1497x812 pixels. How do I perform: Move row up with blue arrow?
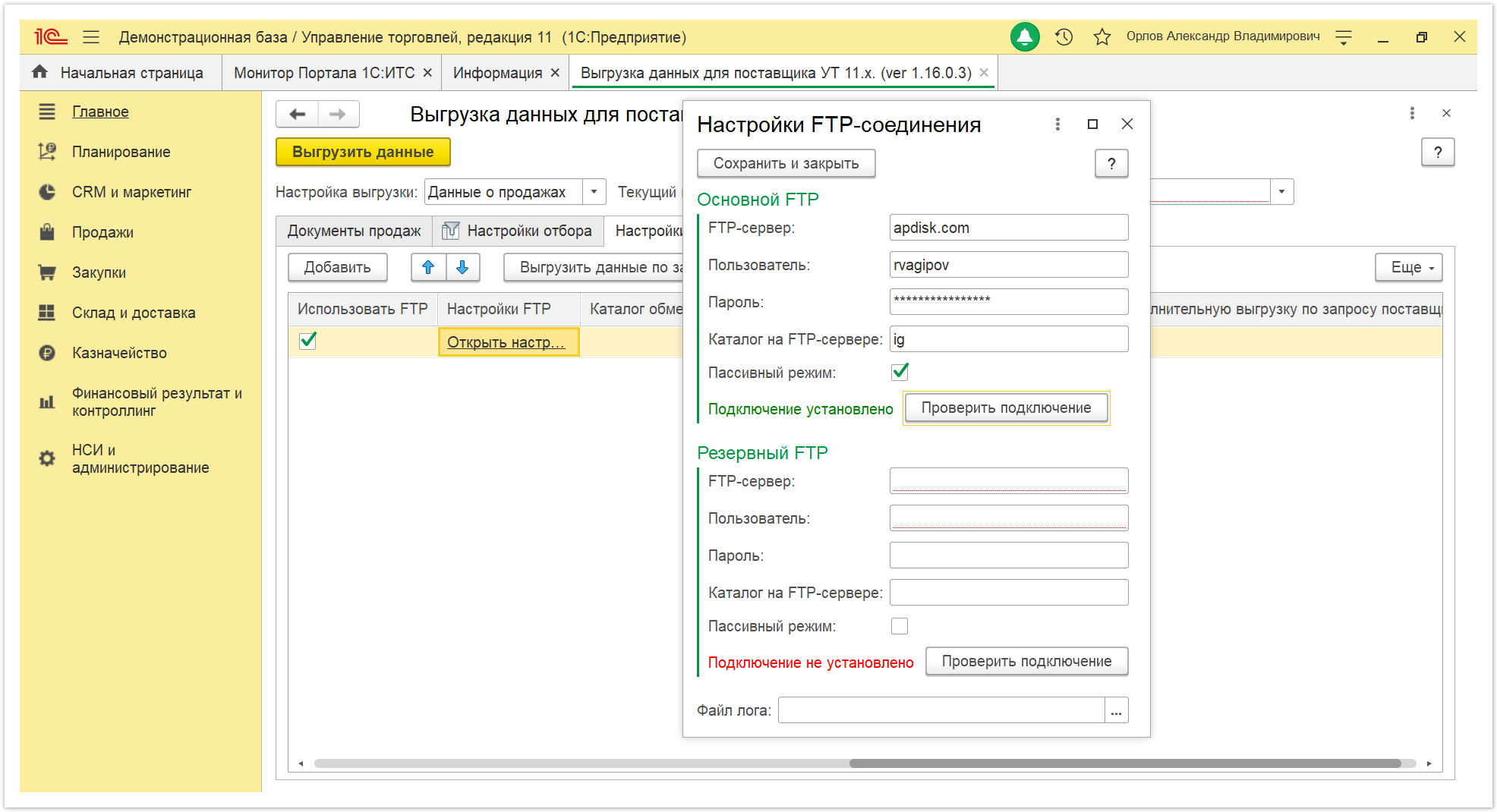tap(428, 267)
